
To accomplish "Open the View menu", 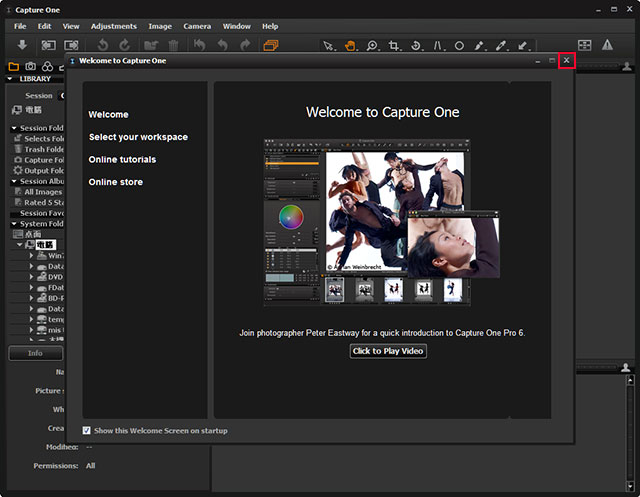I will (71, 26).
